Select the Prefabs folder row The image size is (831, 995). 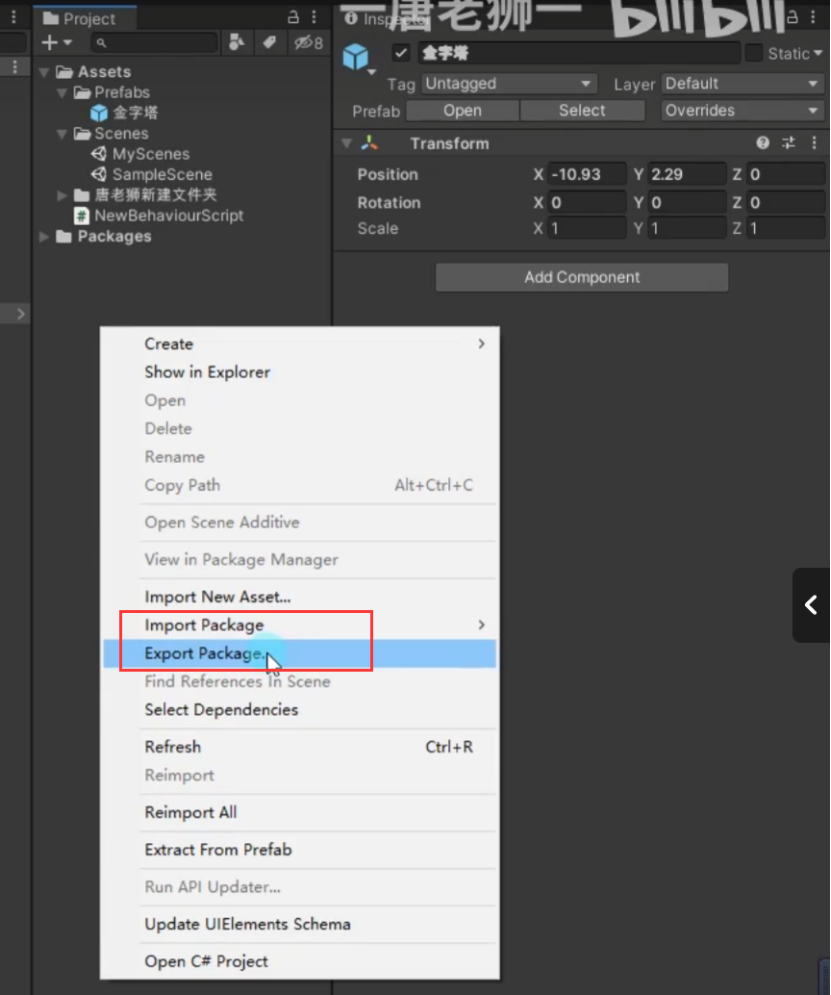[x=181, y=93]
